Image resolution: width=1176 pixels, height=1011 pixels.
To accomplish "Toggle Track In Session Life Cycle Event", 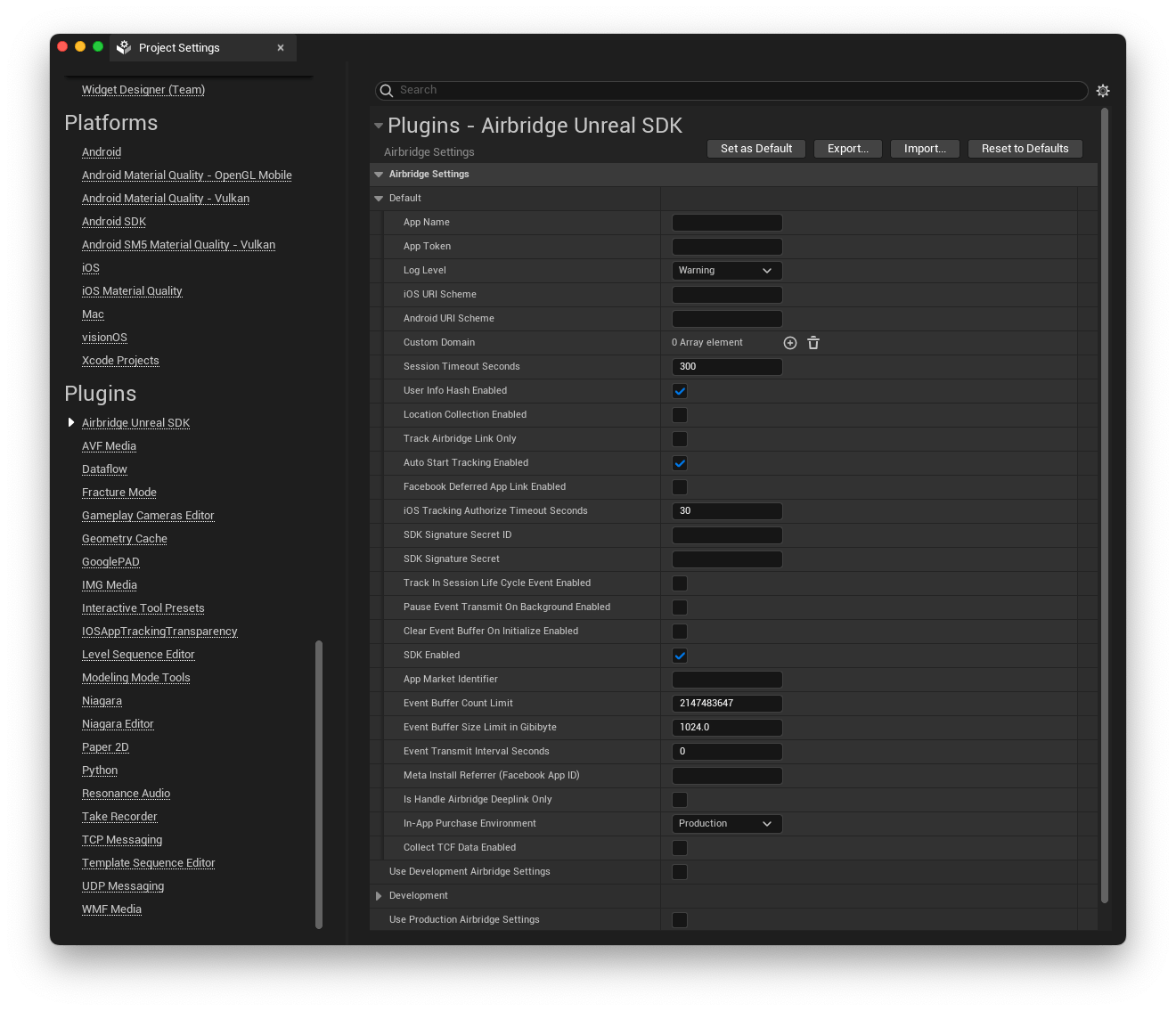I will (680, 583).
